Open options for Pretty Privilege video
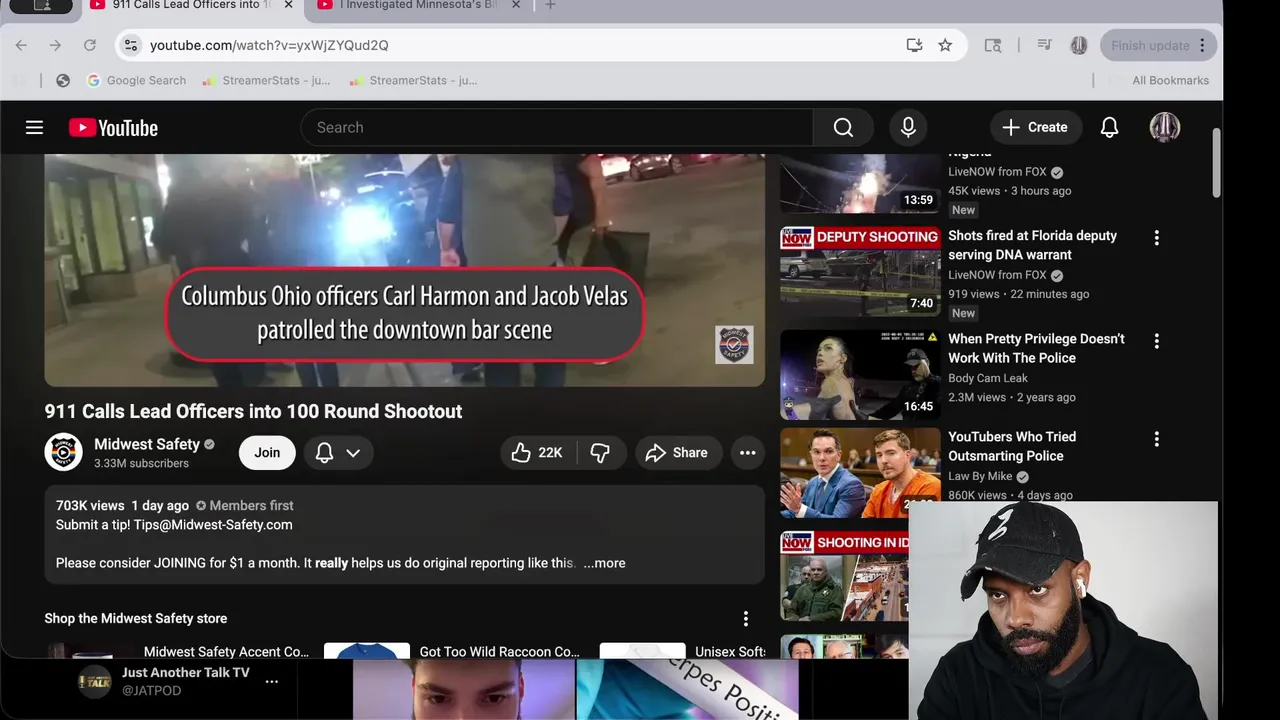This screenshot has width=1280, height=720. tap(1157, 341)
